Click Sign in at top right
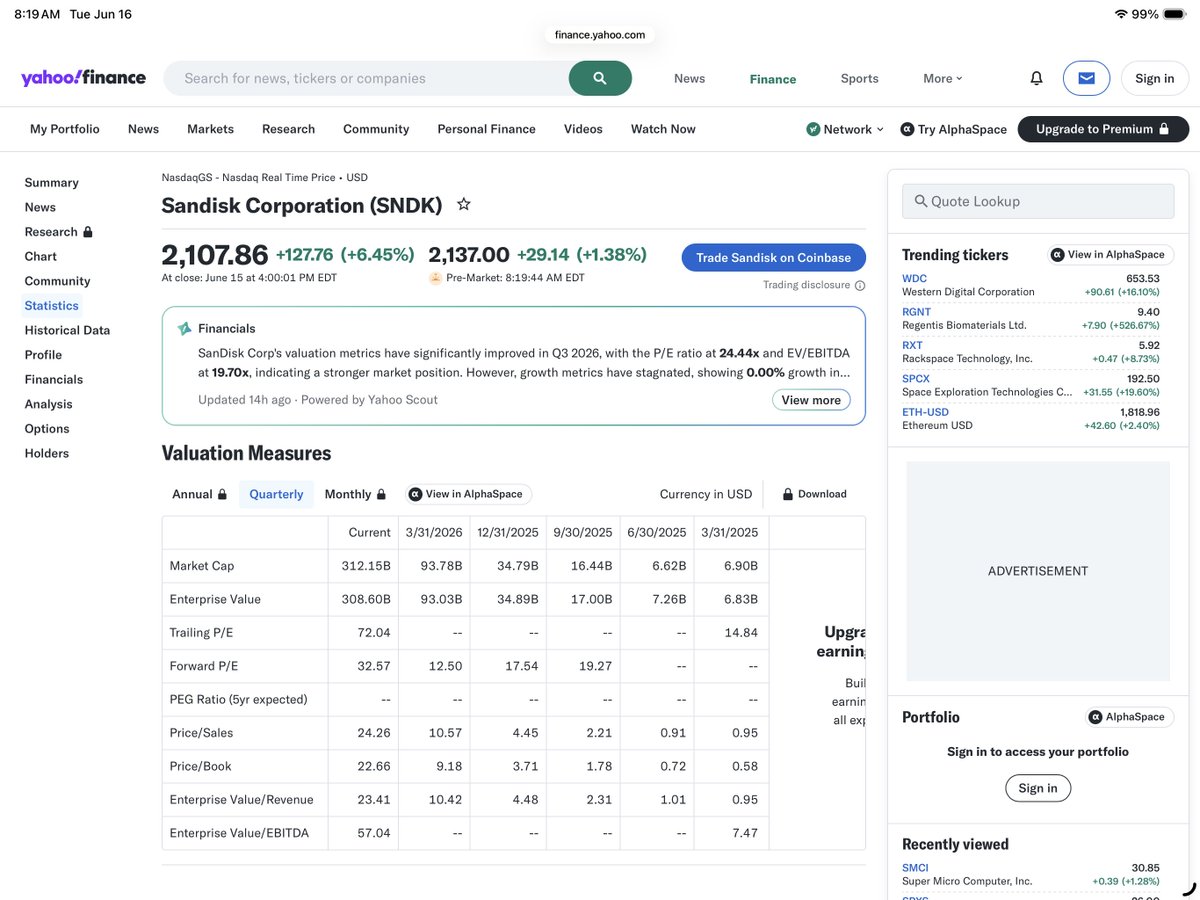This screenshot has height=900, width=1200. click(1155, 78)
